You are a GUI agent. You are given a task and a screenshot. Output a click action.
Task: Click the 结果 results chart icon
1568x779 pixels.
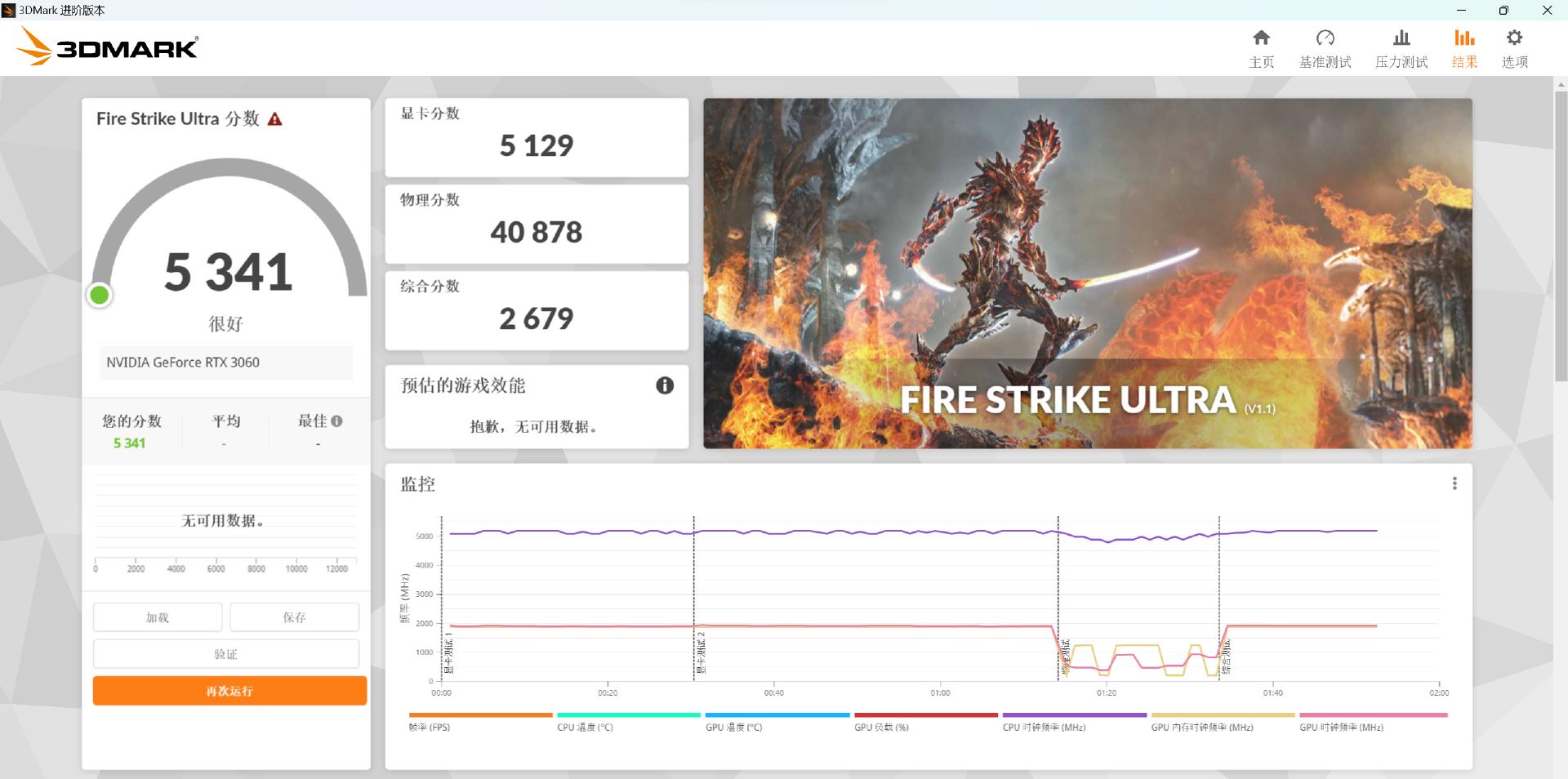(1463, 38)
